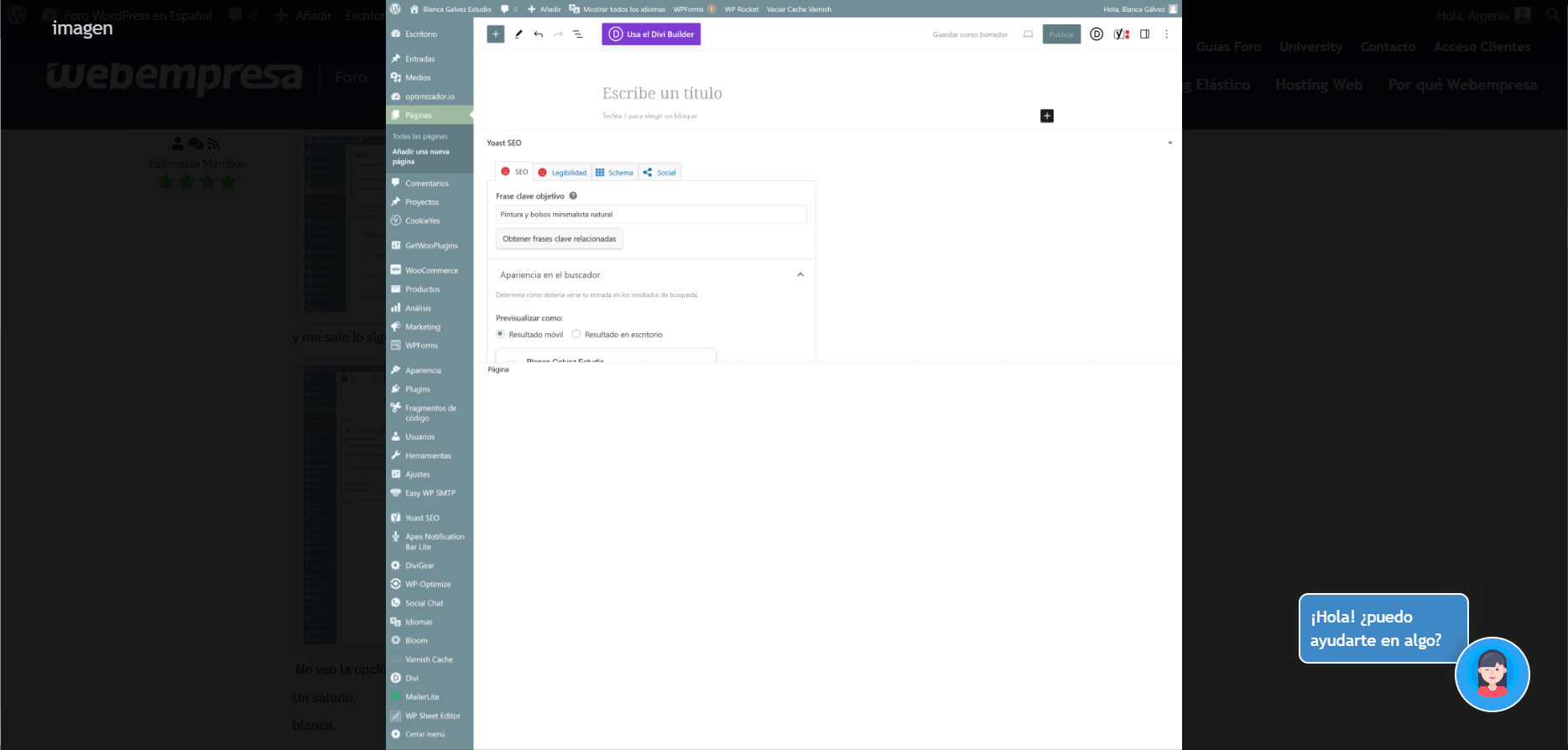Screen dimensions: 1568x750
Task: Open optimizador.io in the admin sidebar
Action: coord(430,96)
